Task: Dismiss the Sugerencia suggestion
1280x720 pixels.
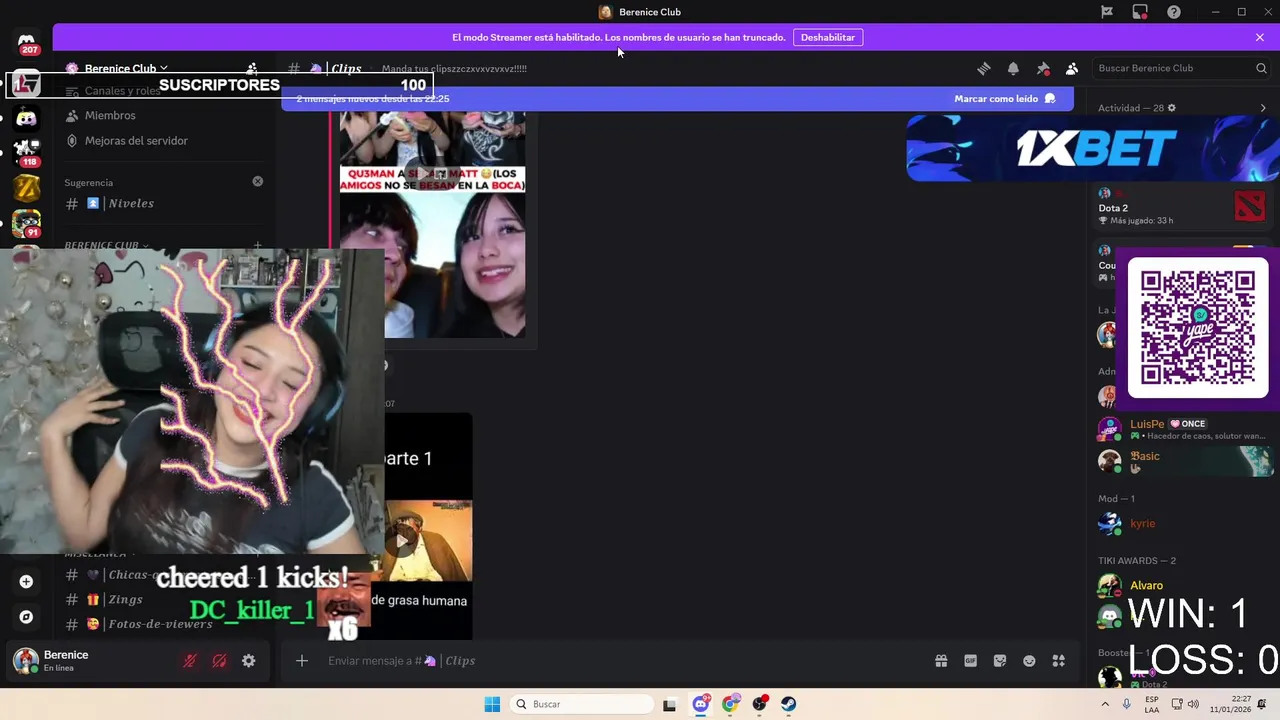Action: [x=258, y=182]
